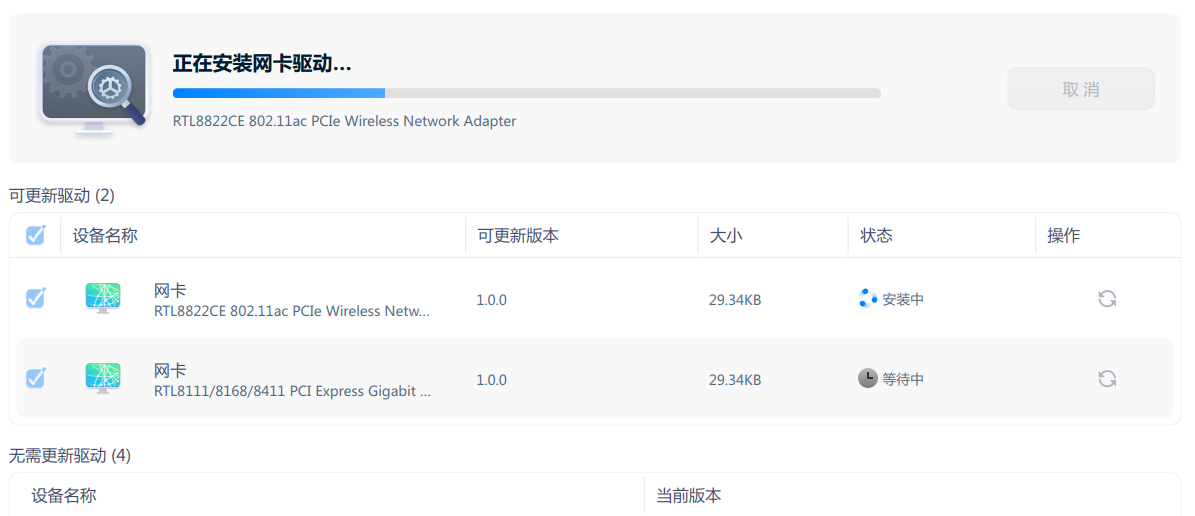Click the adapter name under the progress bar
This screenshot has height=516, width=1195.
[x=344, y=121]
